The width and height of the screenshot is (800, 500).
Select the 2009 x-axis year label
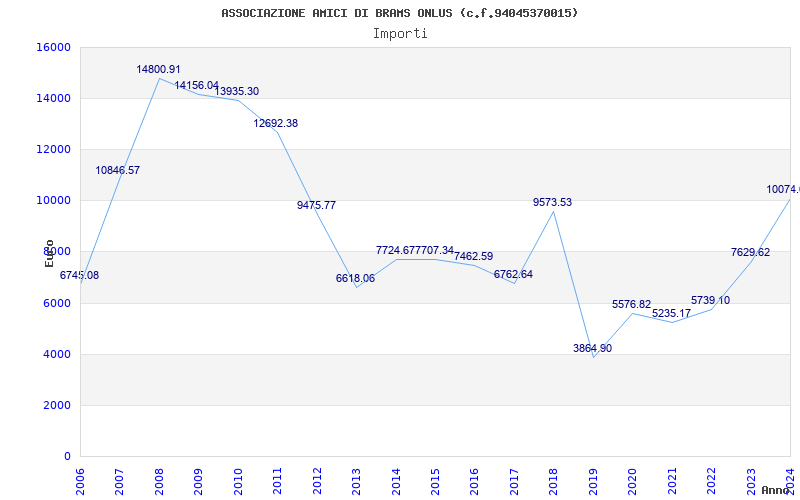click(x=198, y=481)
